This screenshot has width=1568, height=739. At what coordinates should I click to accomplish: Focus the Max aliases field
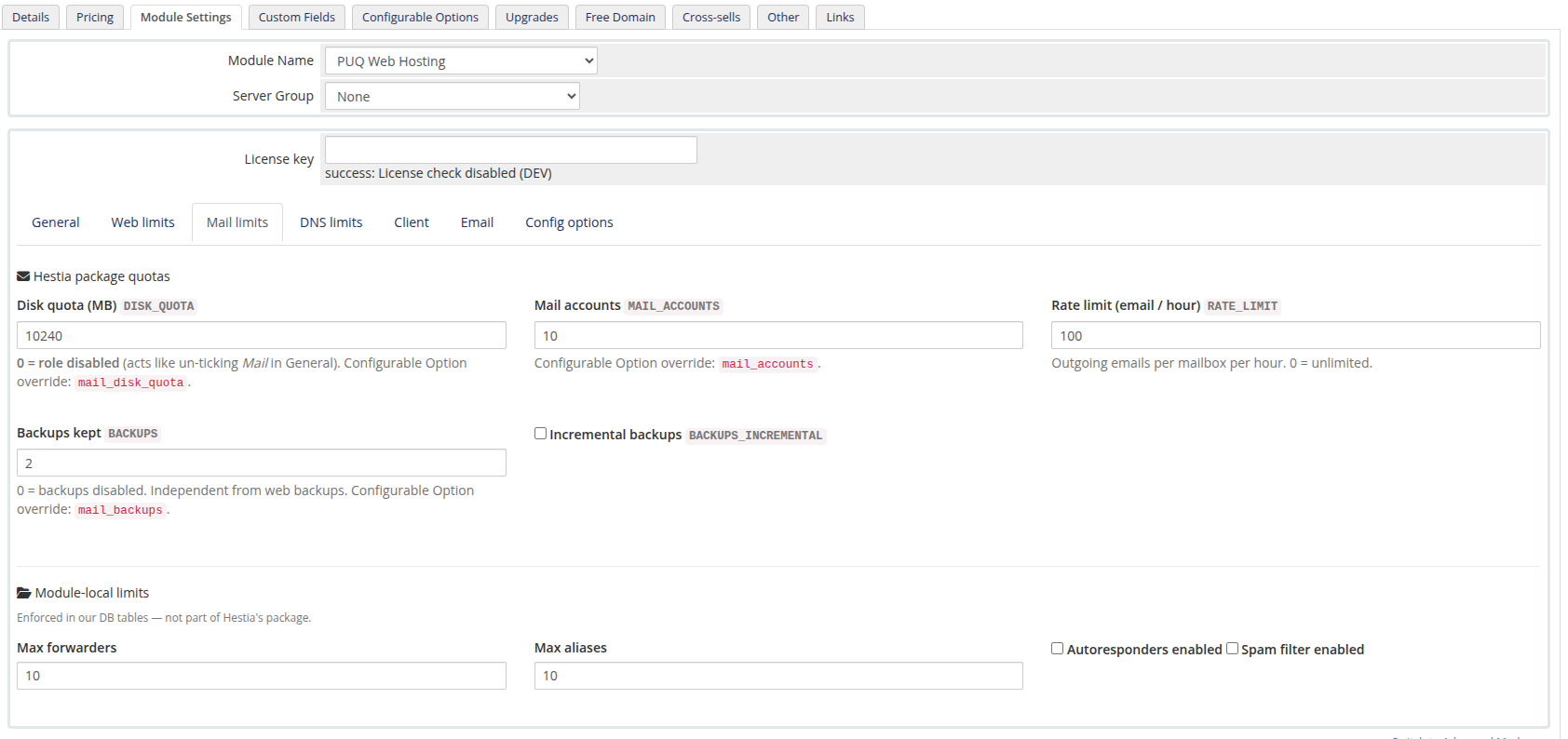pyautogui.click(x=778, y=676)
